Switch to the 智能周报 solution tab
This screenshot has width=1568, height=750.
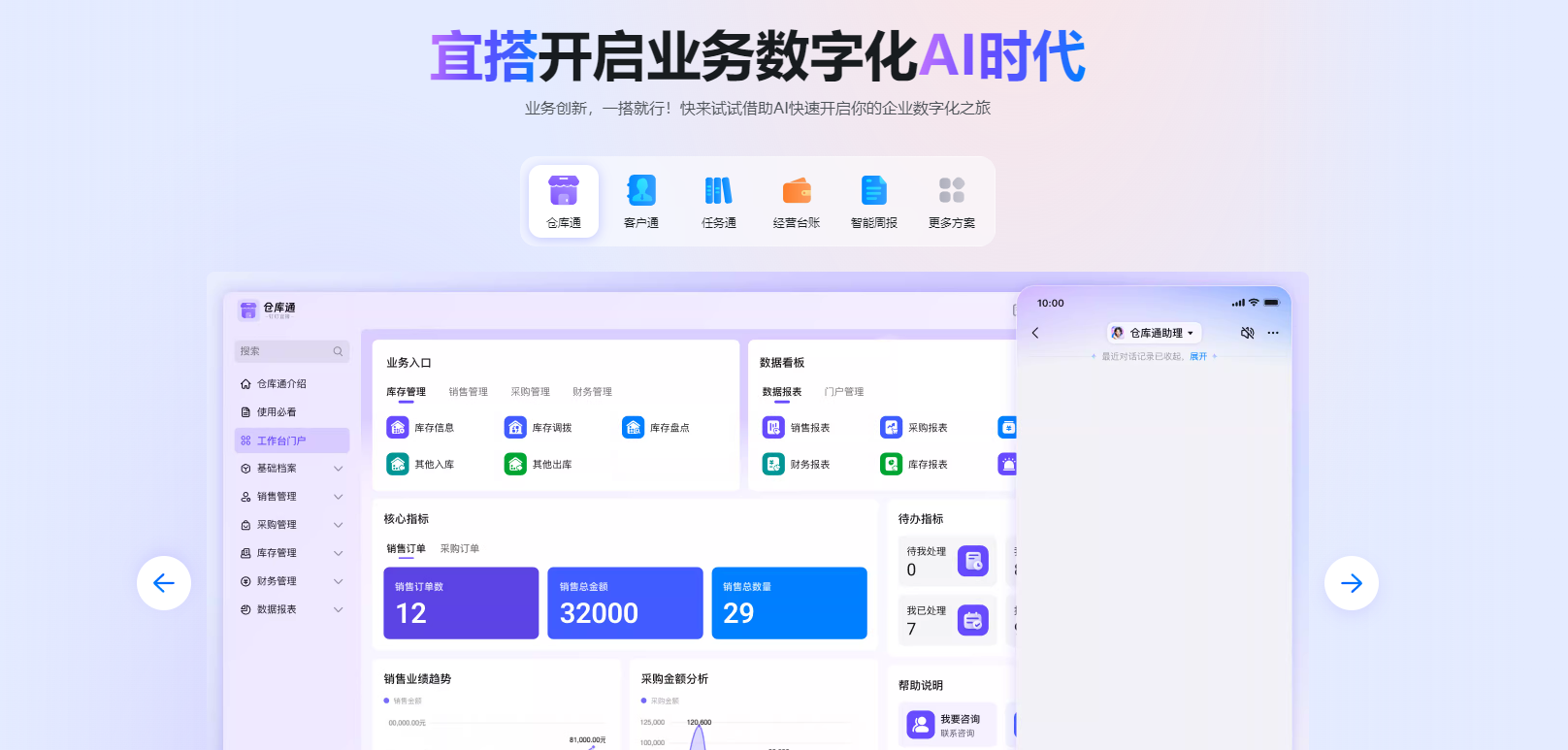pyautogui.click(x=874, y=201)
